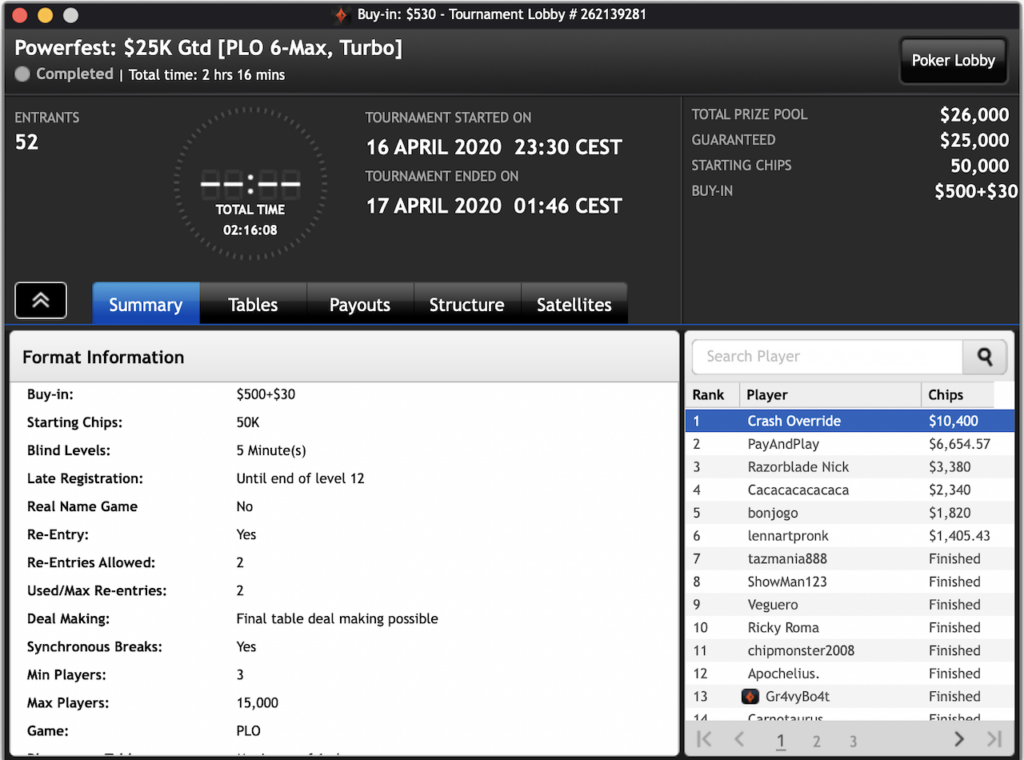
Task: Click the avatar icon beside Gr4vyBo4t
Action: click(x=750, y=696)
